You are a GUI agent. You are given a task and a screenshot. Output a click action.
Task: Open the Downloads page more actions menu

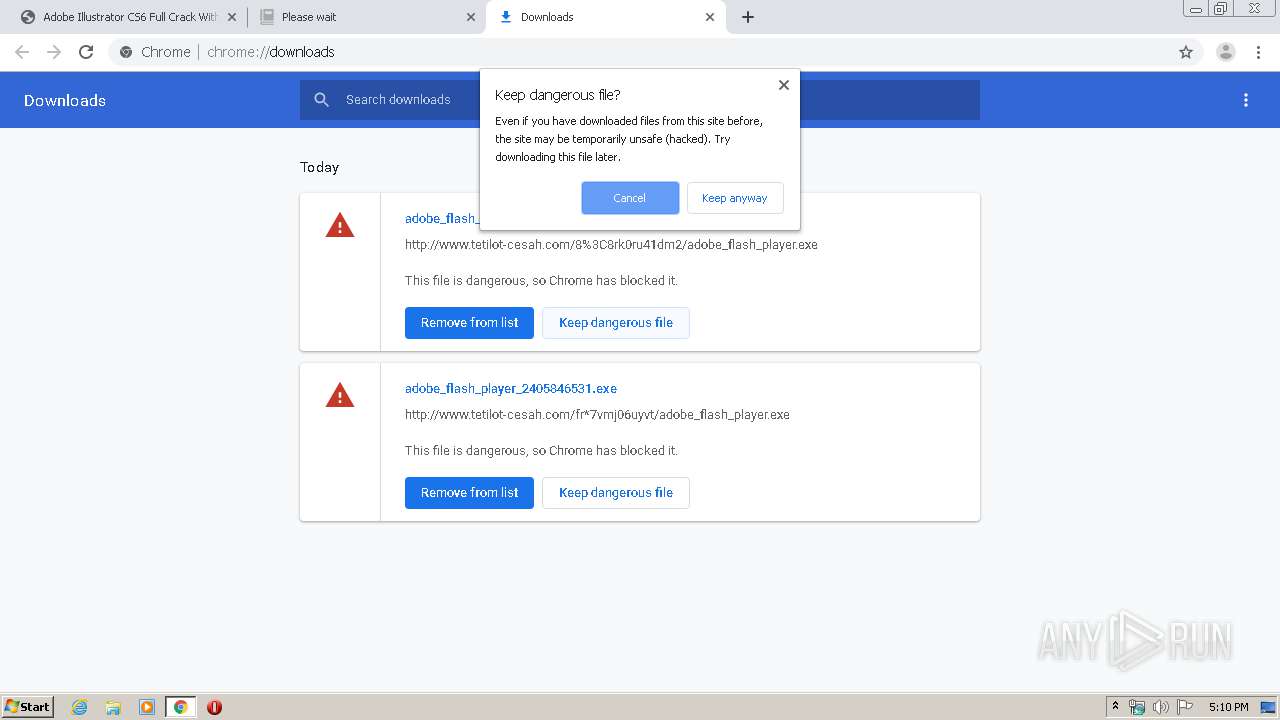click(1246, 100)
